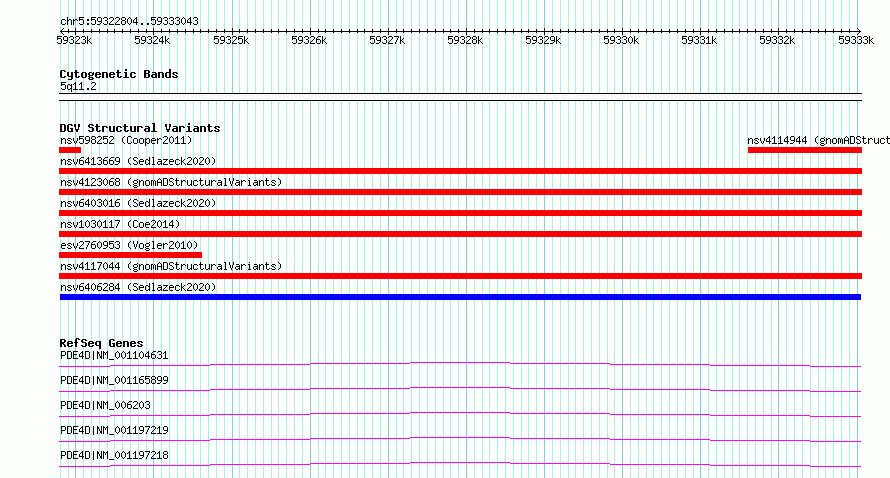Open the PDE4D|NM_006203 transcript label
This screenshot has width=890, height=478.
click(x=105, y=405)
